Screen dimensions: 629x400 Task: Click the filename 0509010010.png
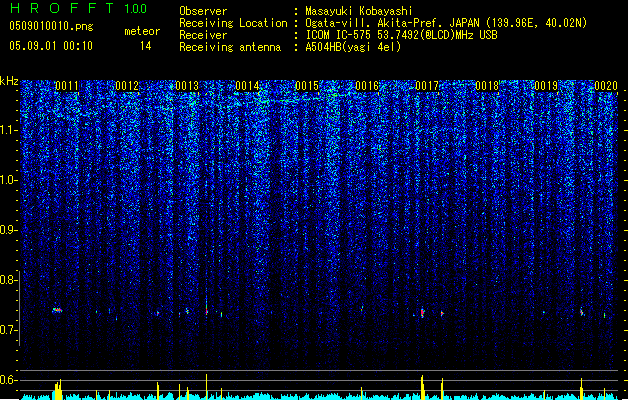(x=51, y=26)
